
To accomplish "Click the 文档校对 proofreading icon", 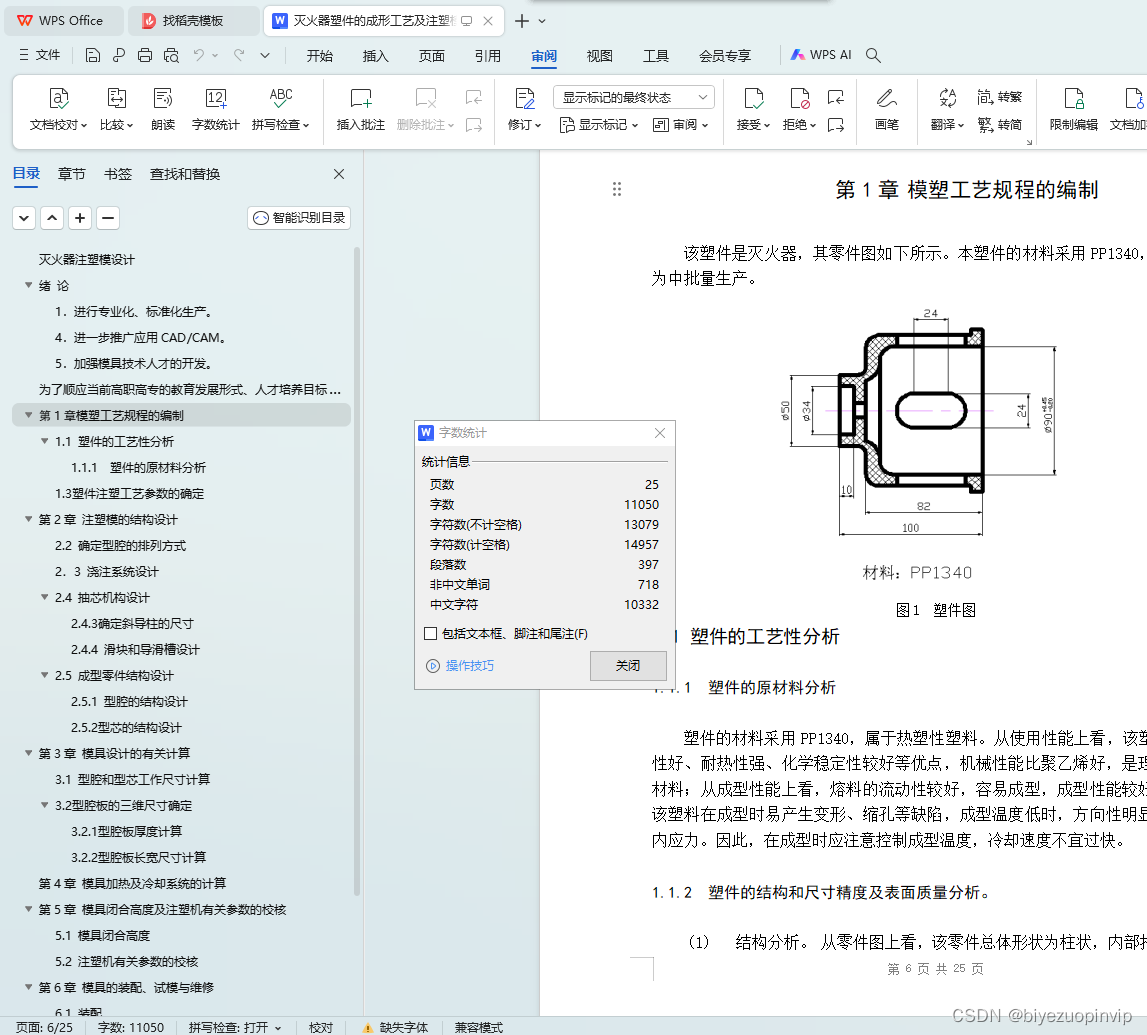I will 59,98.
